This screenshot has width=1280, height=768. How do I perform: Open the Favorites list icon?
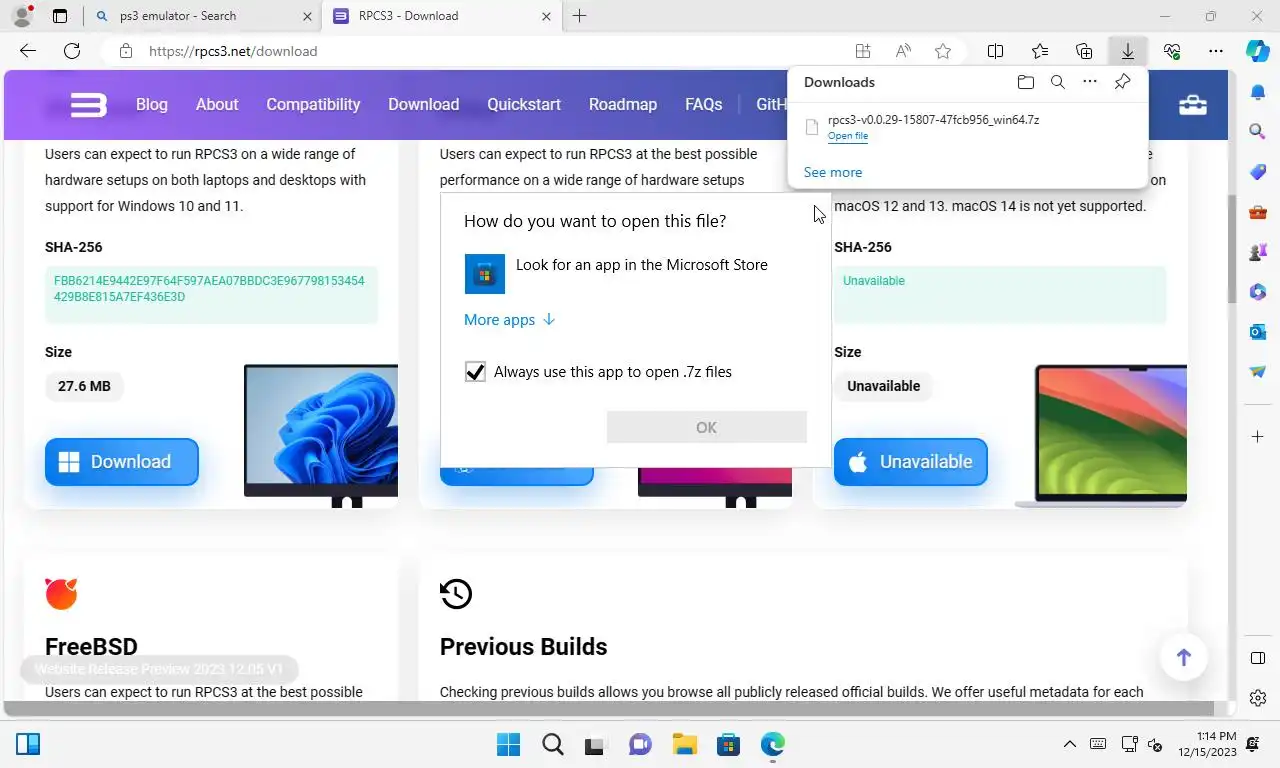tap(1039, 51)
